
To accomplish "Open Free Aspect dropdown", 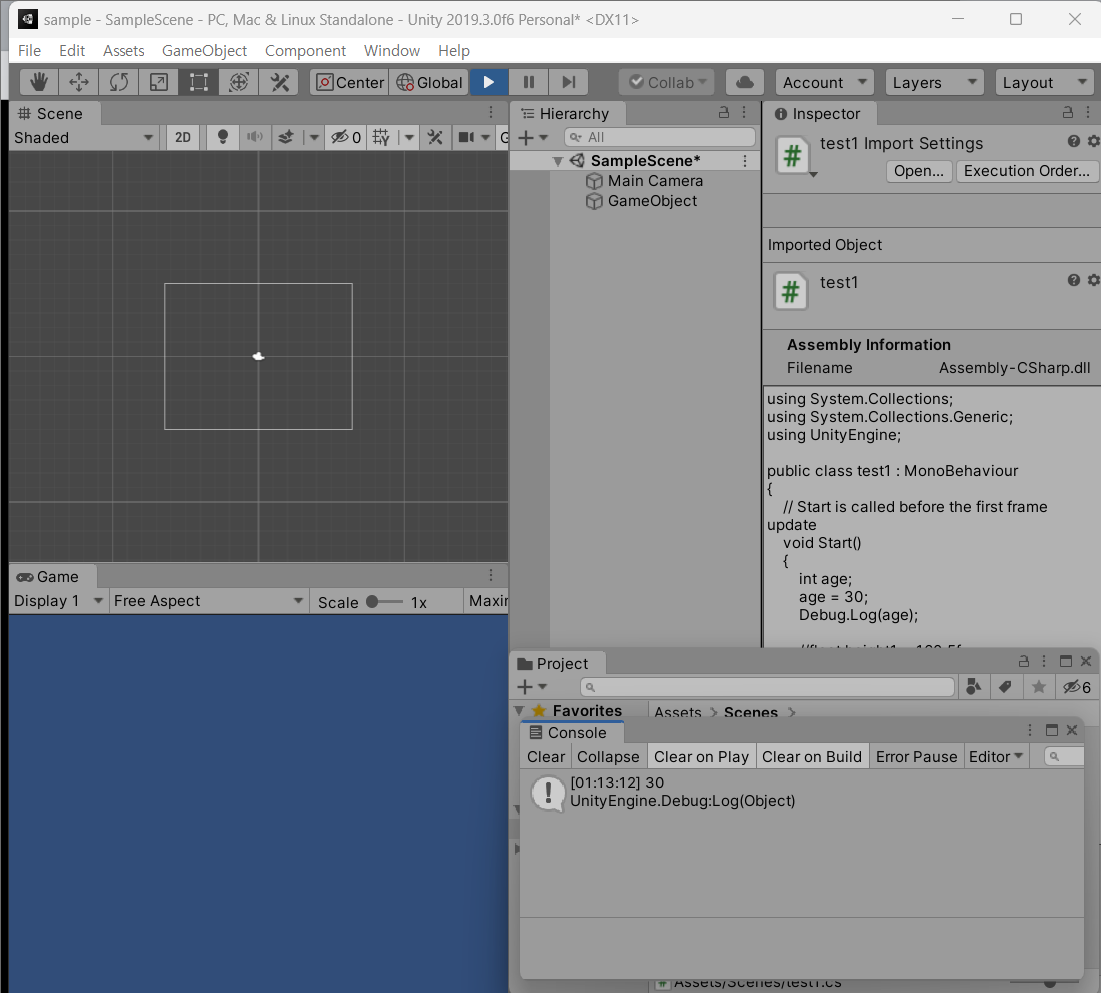I will point(209,600).
